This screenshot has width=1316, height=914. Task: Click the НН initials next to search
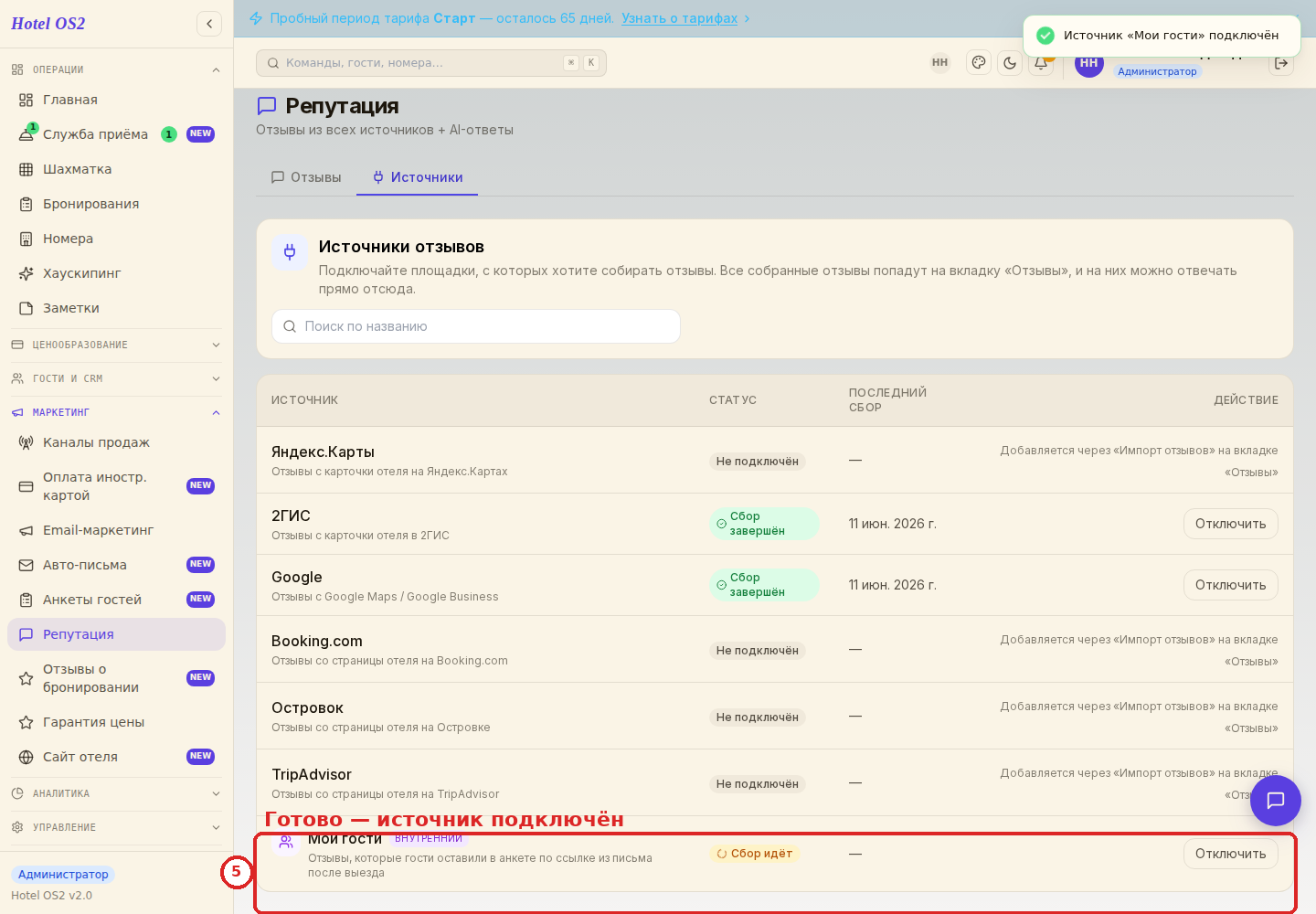pos(939,63)
